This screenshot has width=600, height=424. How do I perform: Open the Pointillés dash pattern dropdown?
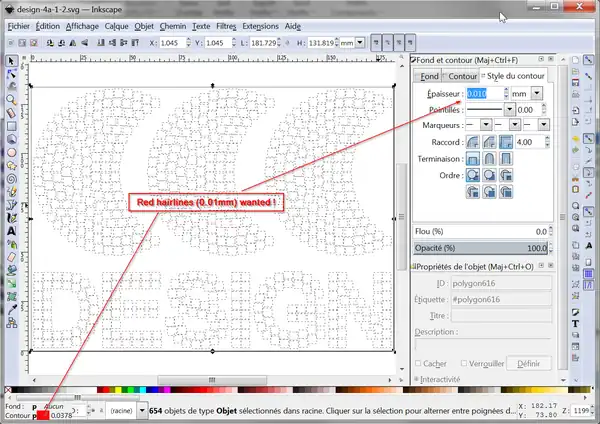point(511,109)
